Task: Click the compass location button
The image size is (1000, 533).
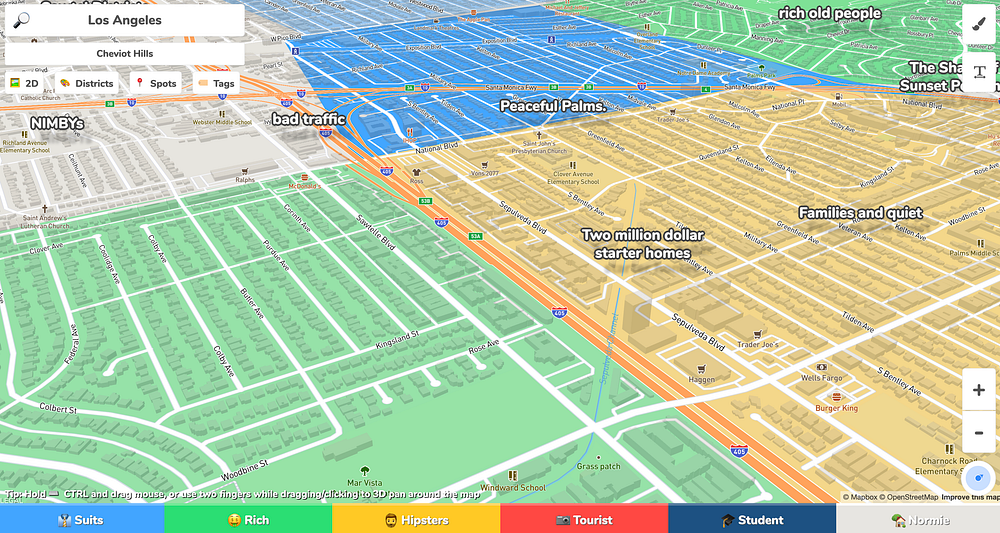Action: pos(978,478)
